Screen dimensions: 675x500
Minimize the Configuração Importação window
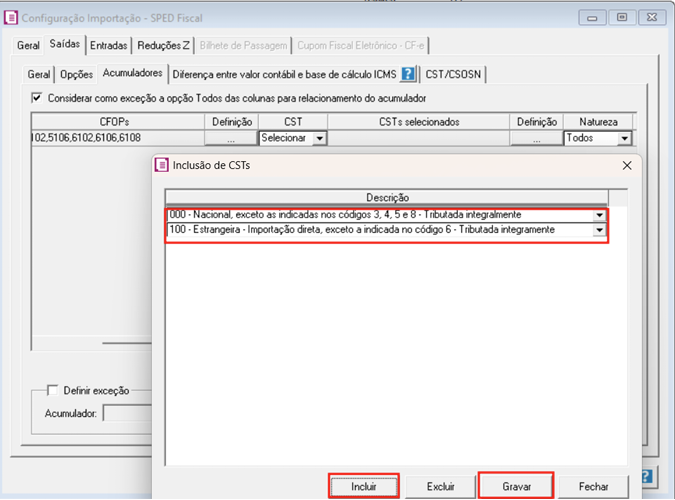(595, 17)
